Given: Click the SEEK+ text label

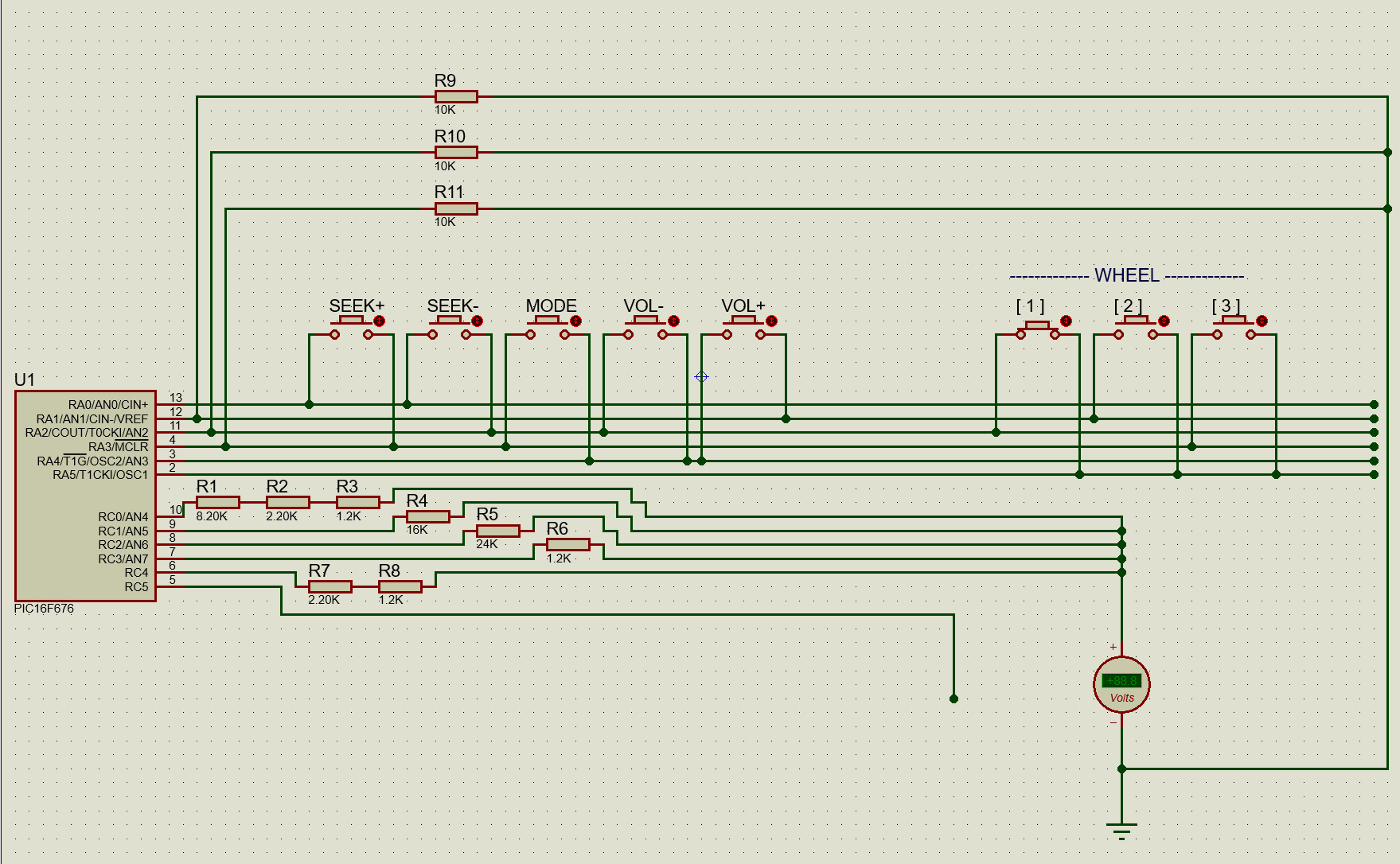Looking at the screenshot, I should tap(357, 306).
